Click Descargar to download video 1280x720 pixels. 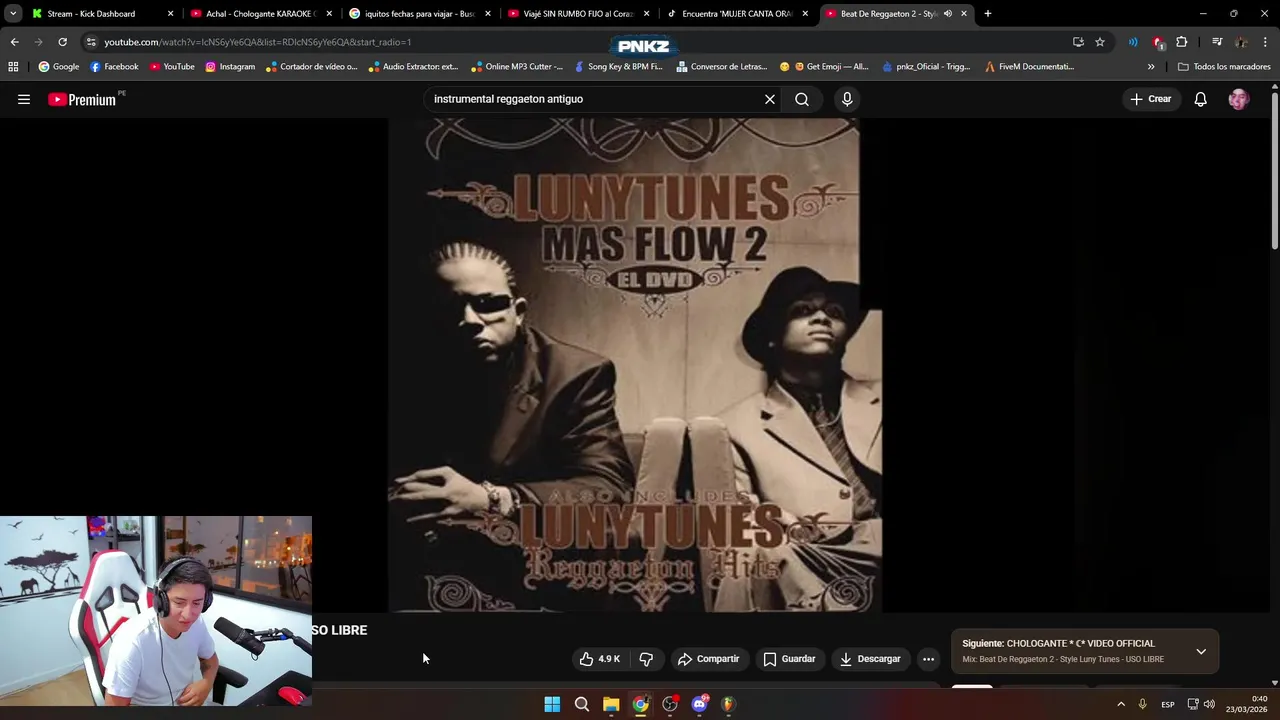(870, 659)
